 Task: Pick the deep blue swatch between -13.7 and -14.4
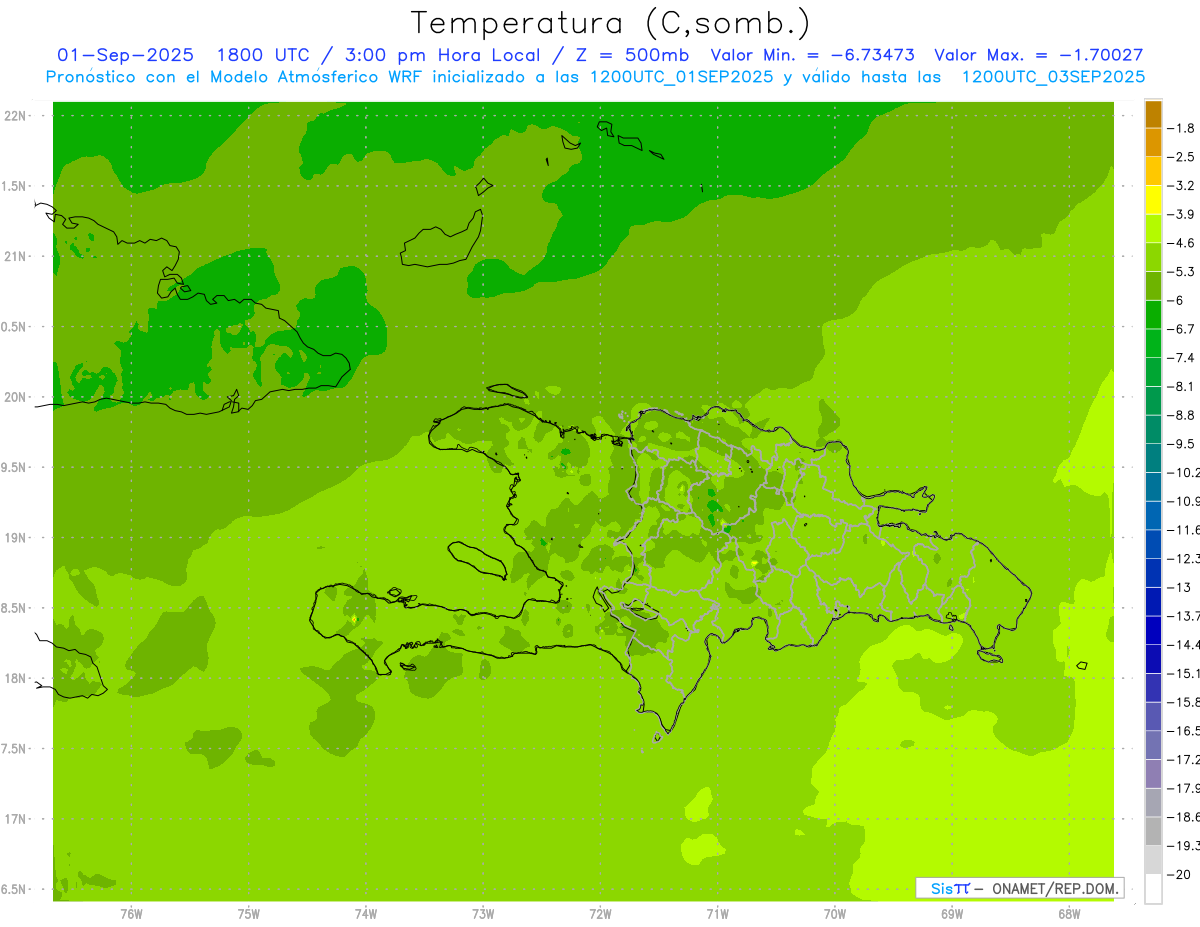pyautogui.click(x=1153, y=630)
